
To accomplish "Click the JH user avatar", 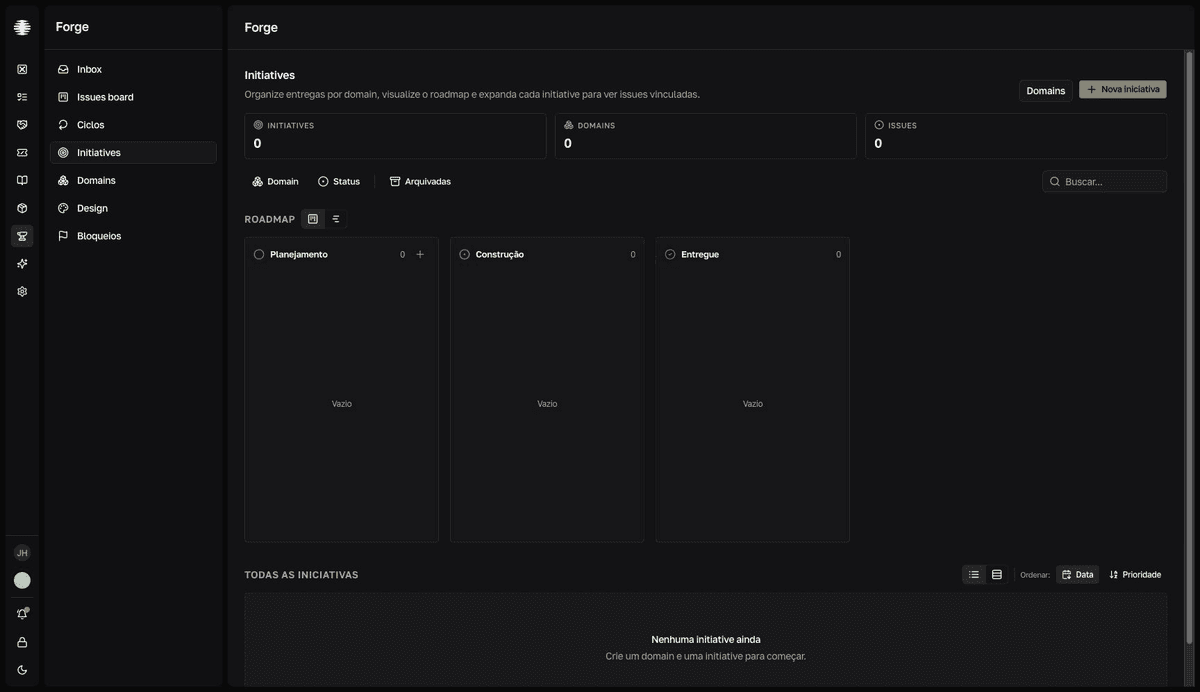I will pos(22,553).
